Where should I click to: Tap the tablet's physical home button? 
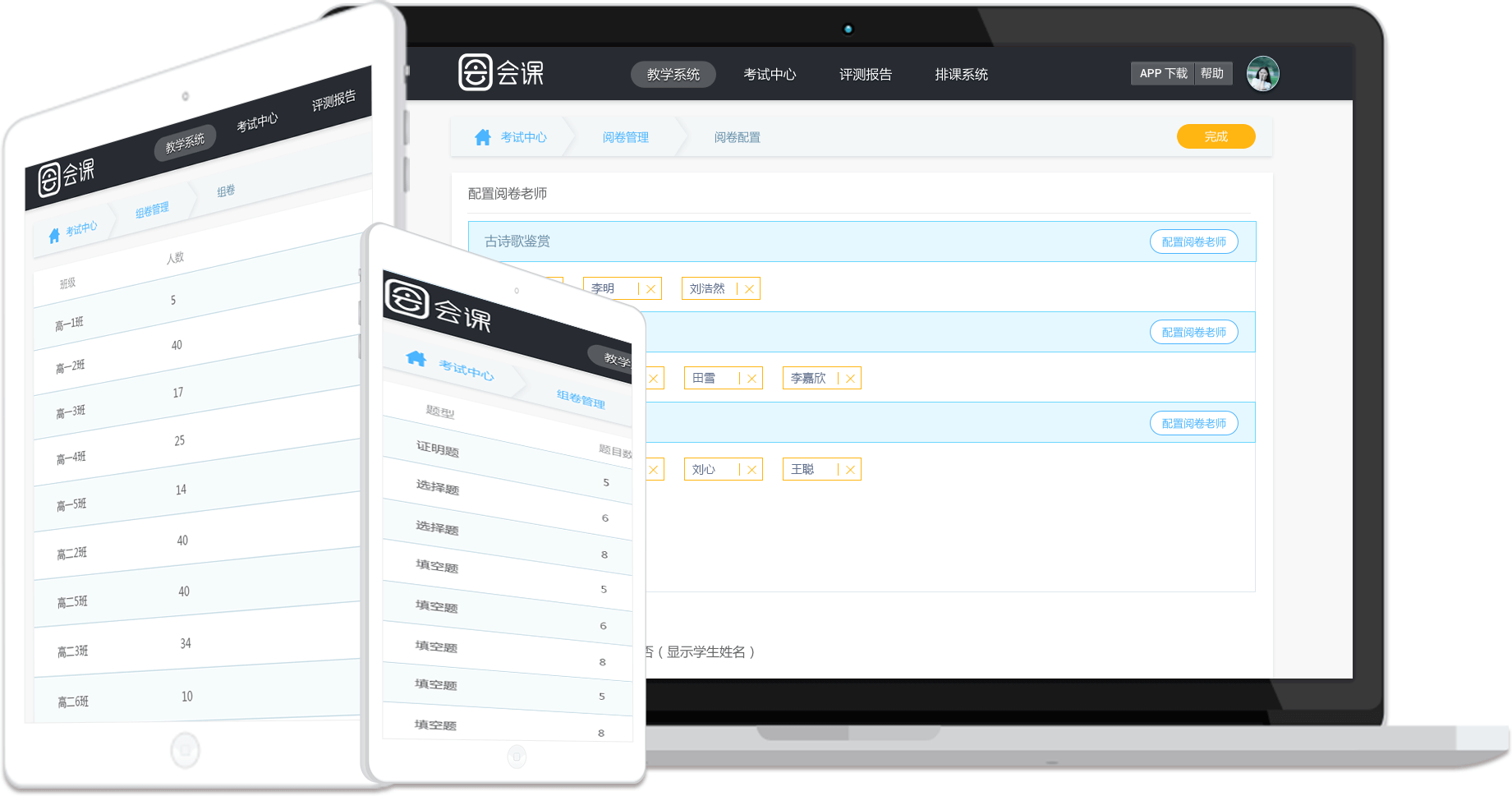[185, 750]
